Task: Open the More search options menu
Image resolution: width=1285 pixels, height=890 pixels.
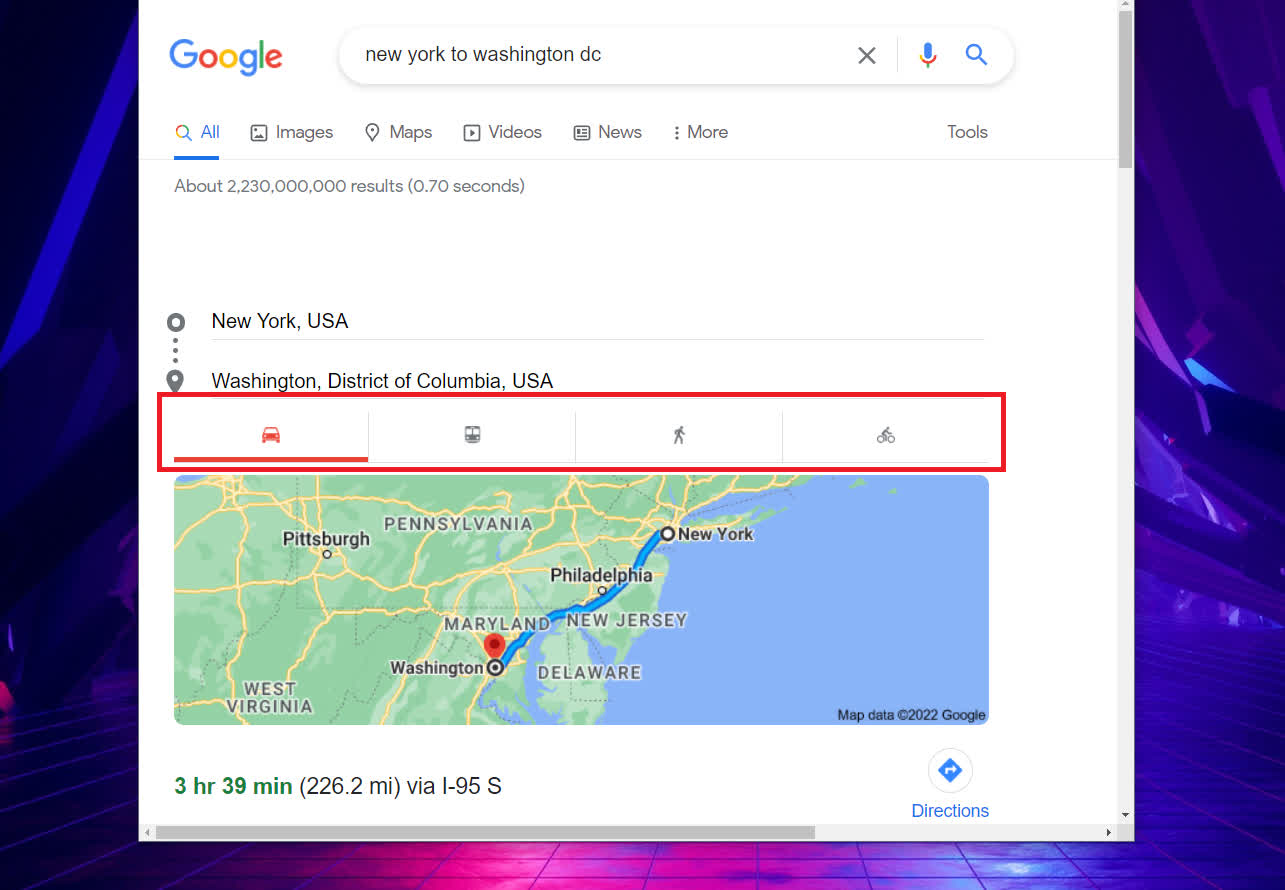Action: [x=700, y=132]
